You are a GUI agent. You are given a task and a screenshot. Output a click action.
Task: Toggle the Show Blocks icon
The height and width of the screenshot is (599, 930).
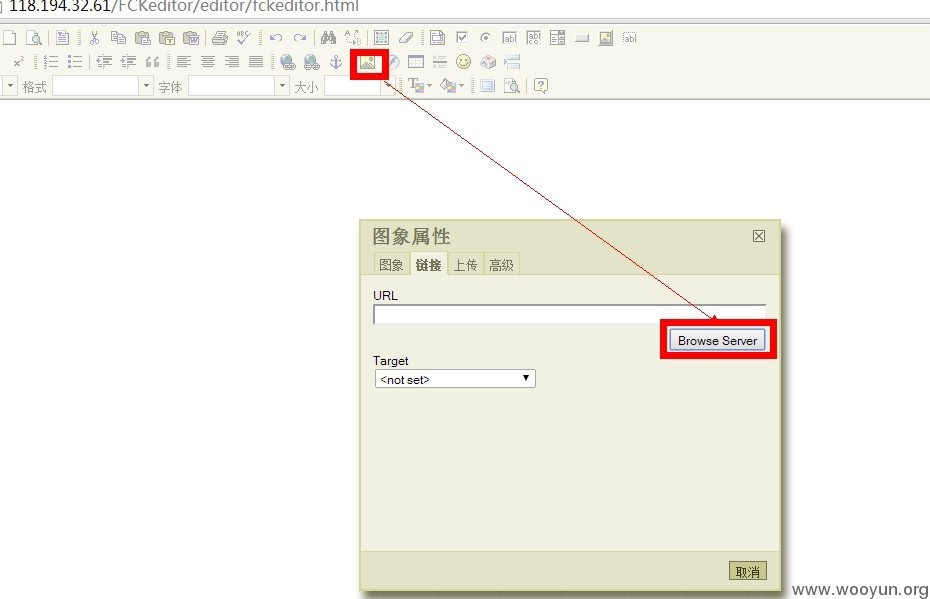(x=512, y=86)
